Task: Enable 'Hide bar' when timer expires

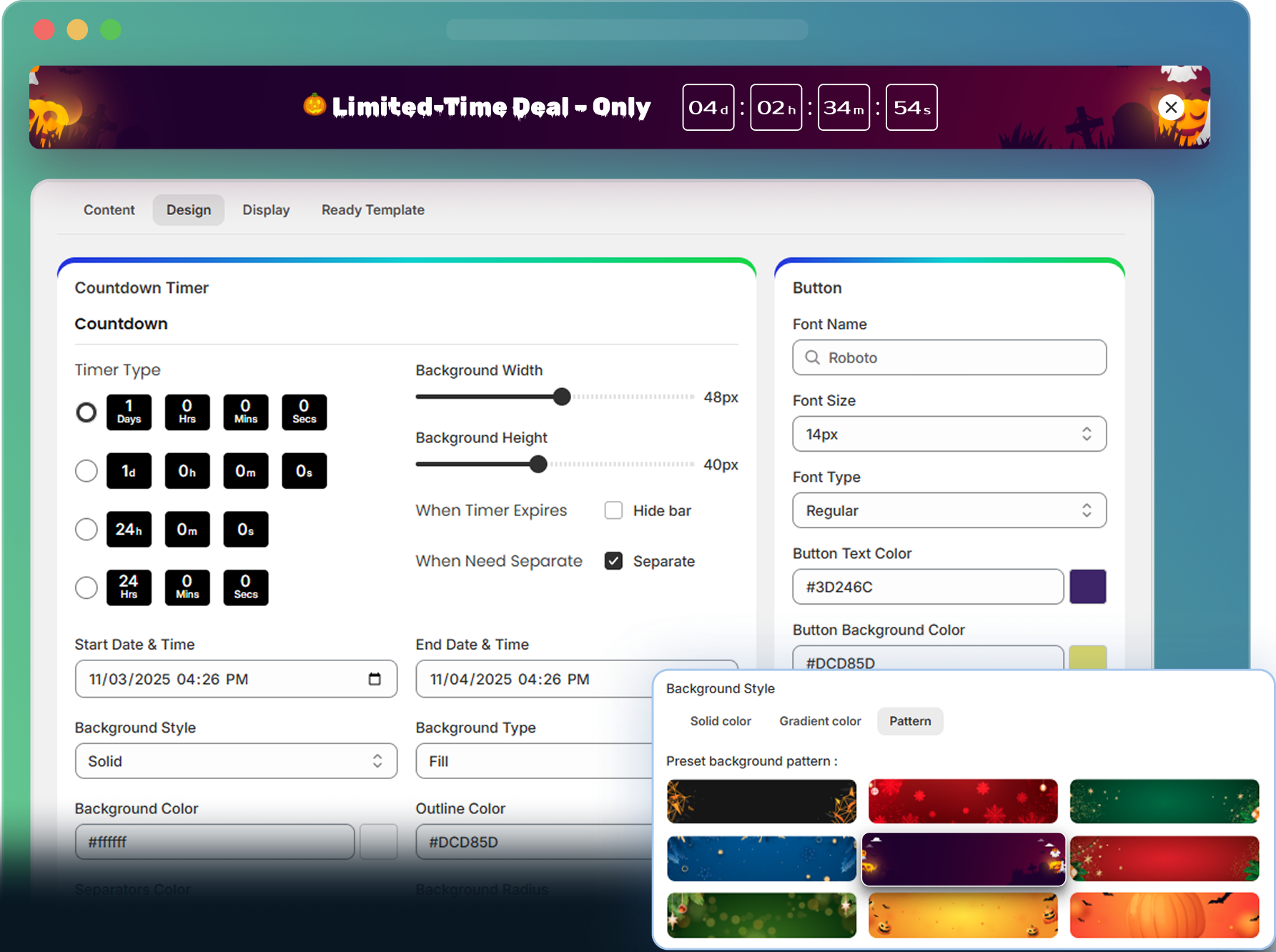Action: (613, 510)
